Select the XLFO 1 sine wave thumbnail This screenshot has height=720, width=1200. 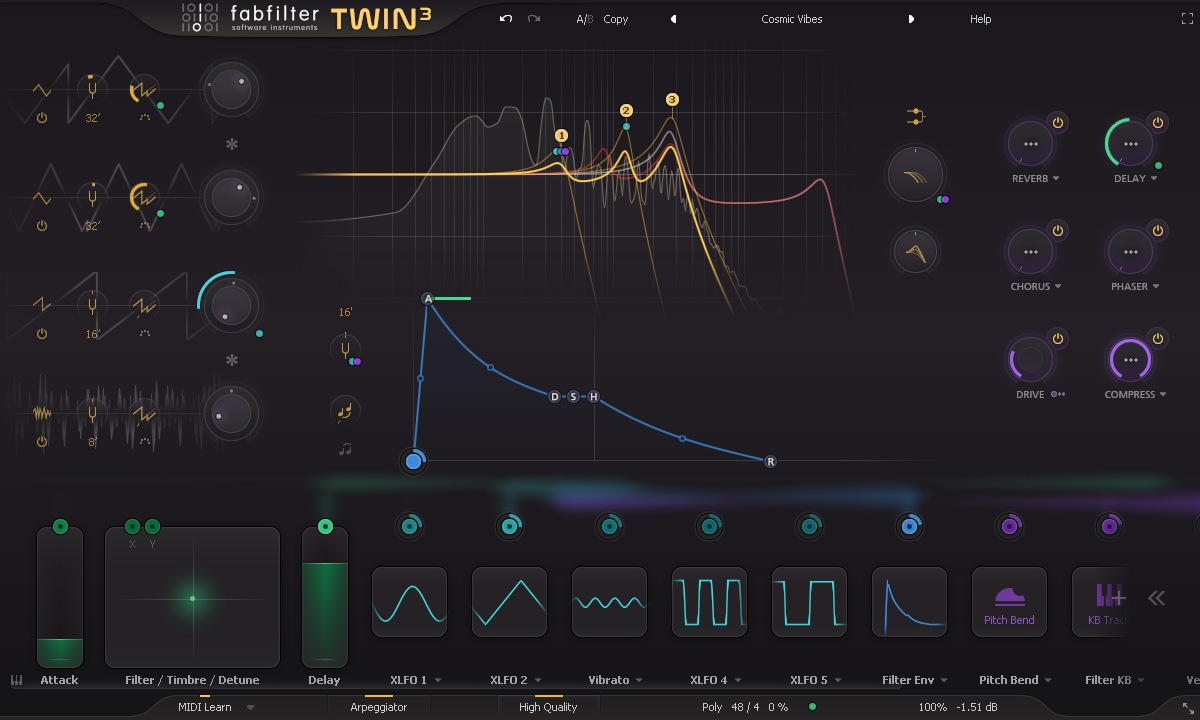pos(409,602)
